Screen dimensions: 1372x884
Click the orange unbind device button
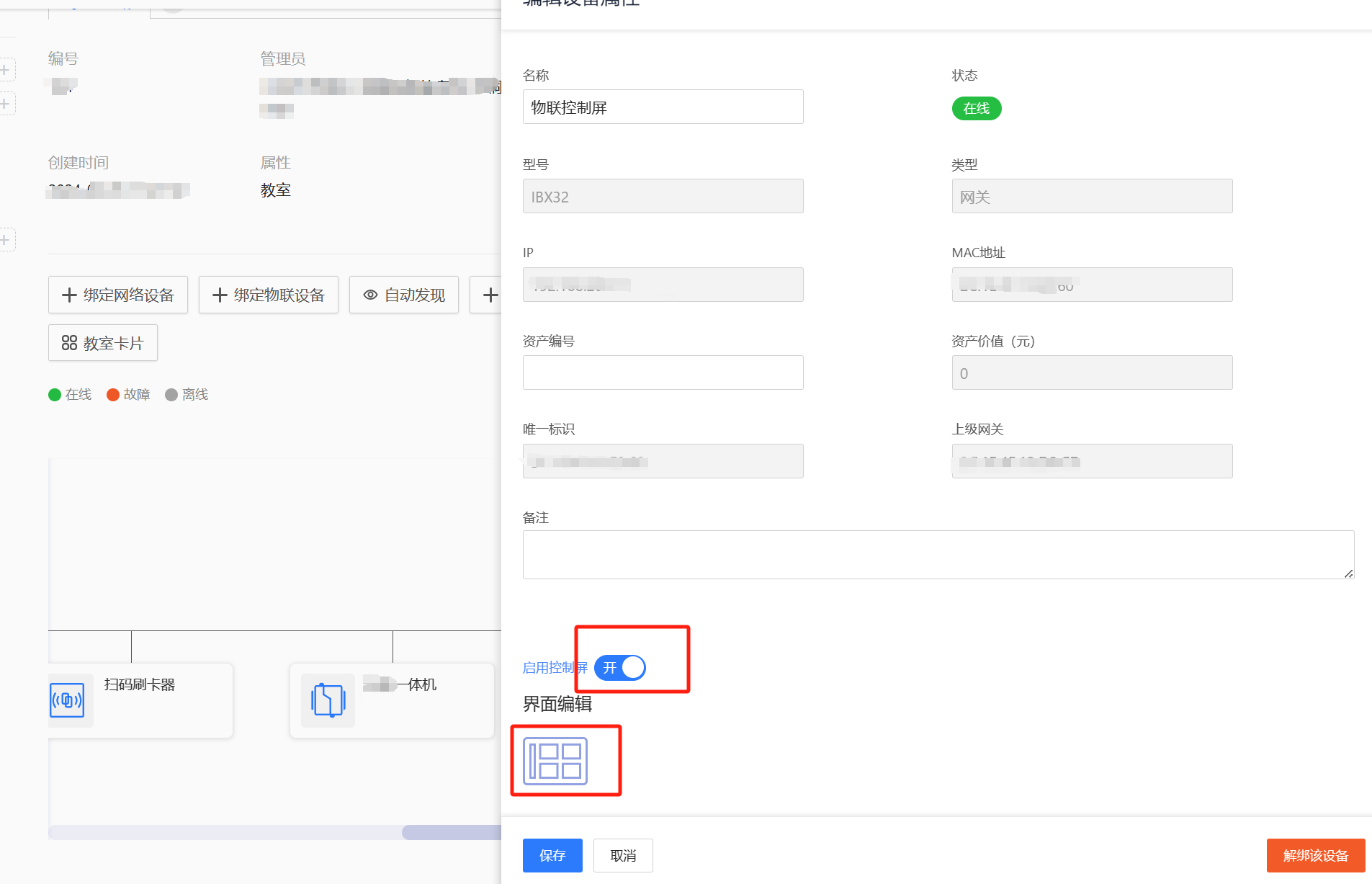click(1315, 855)
